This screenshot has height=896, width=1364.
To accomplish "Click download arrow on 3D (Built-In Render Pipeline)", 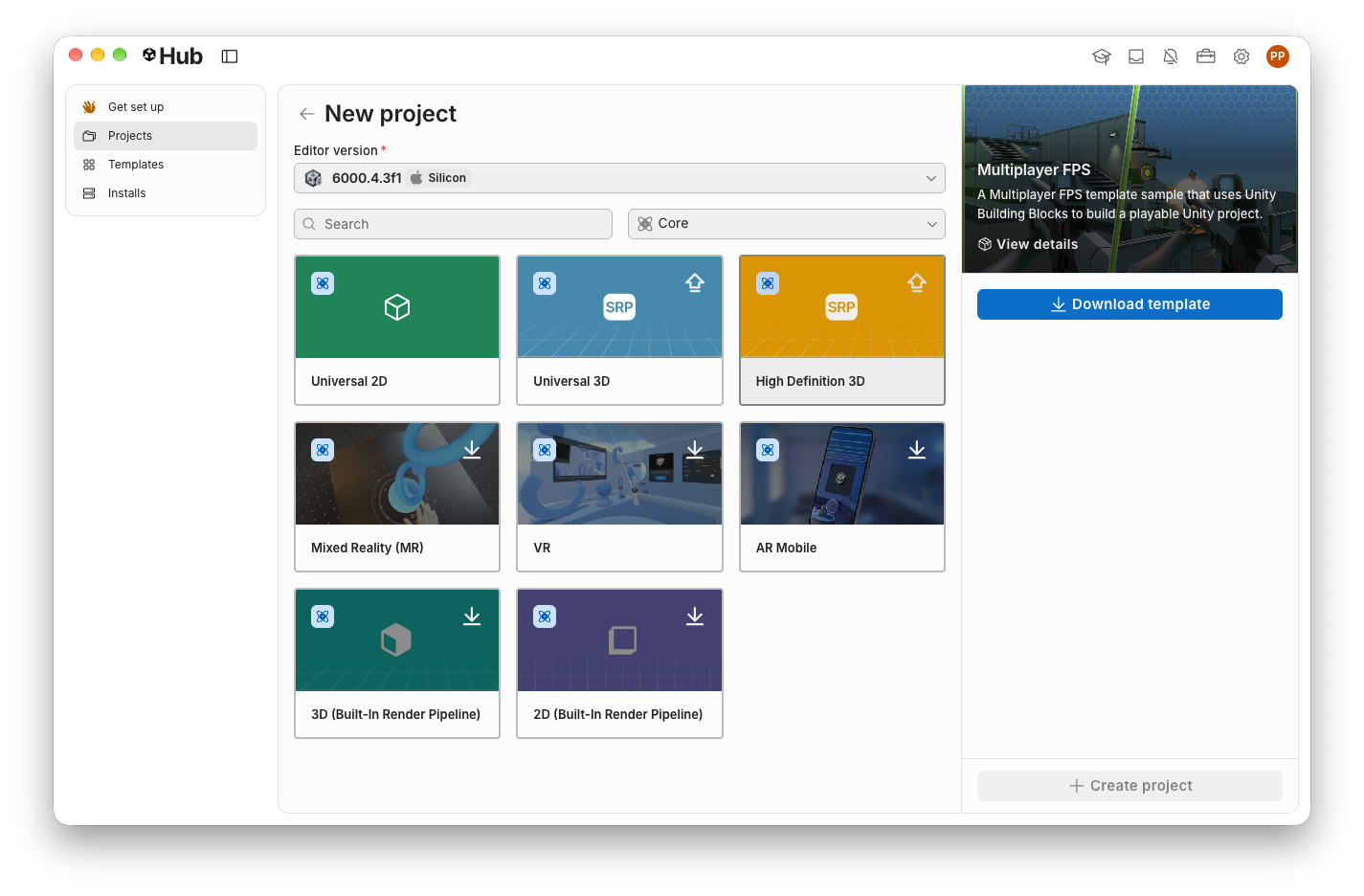I will pos(472,616).
